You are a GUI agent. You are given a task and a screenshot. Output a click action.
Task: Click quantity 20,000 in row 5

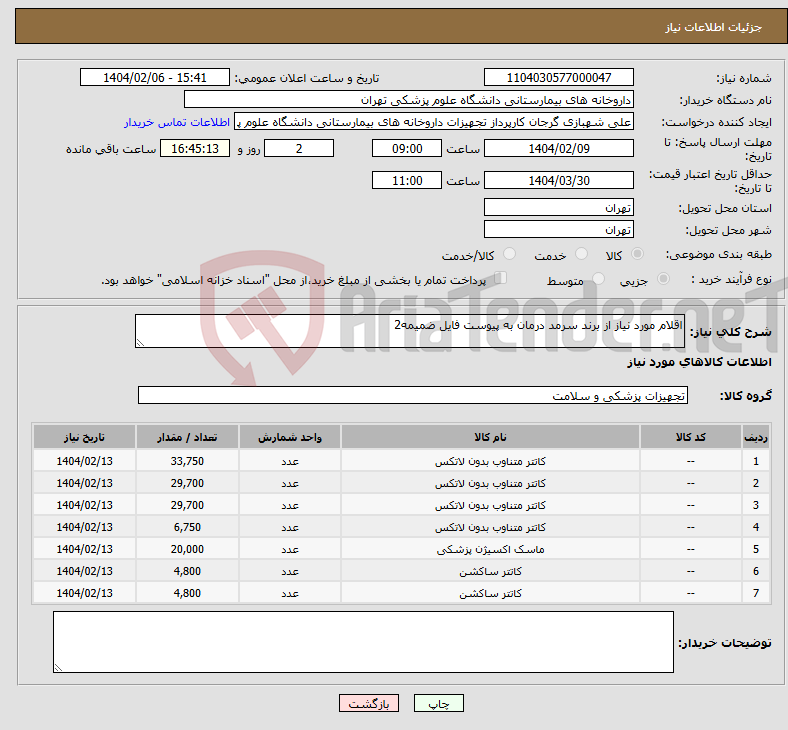187,549
